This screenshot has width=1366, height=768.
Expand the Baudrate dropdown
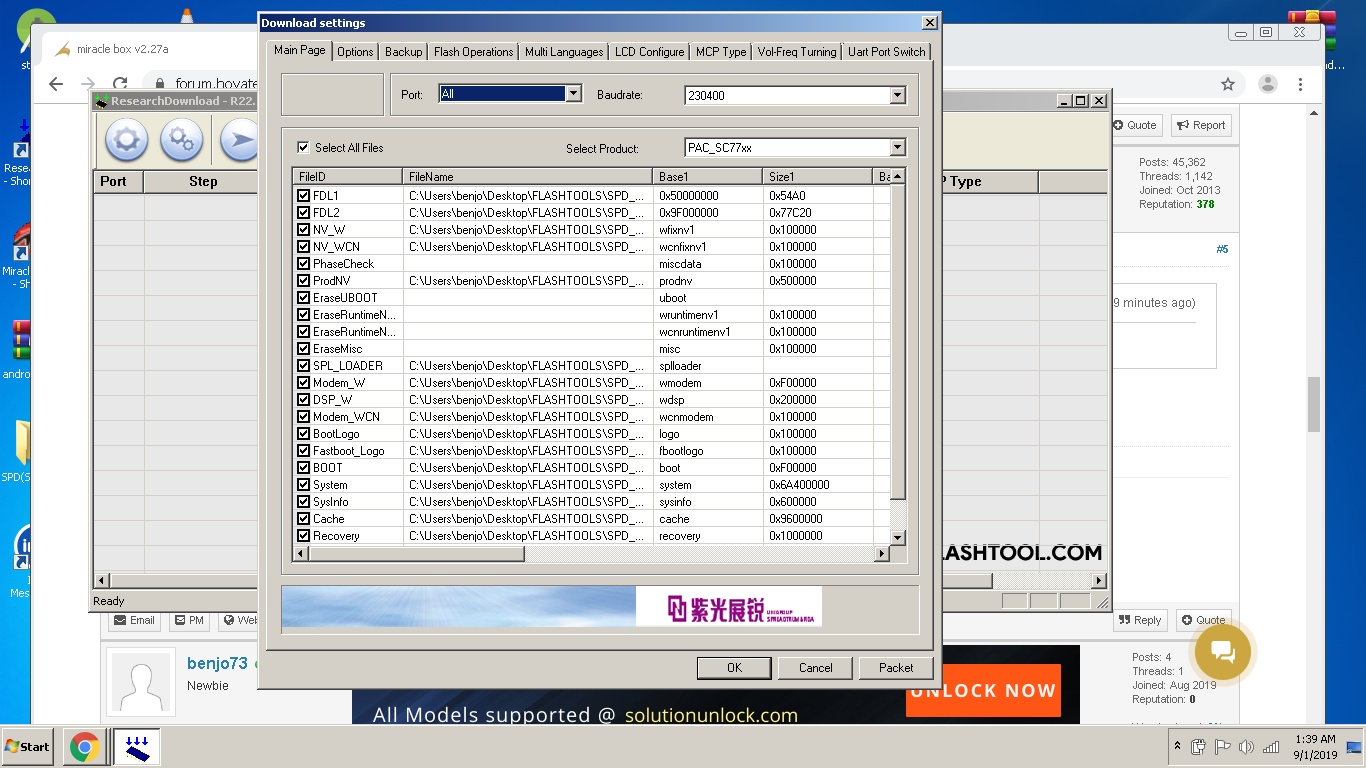pos(897,96)
